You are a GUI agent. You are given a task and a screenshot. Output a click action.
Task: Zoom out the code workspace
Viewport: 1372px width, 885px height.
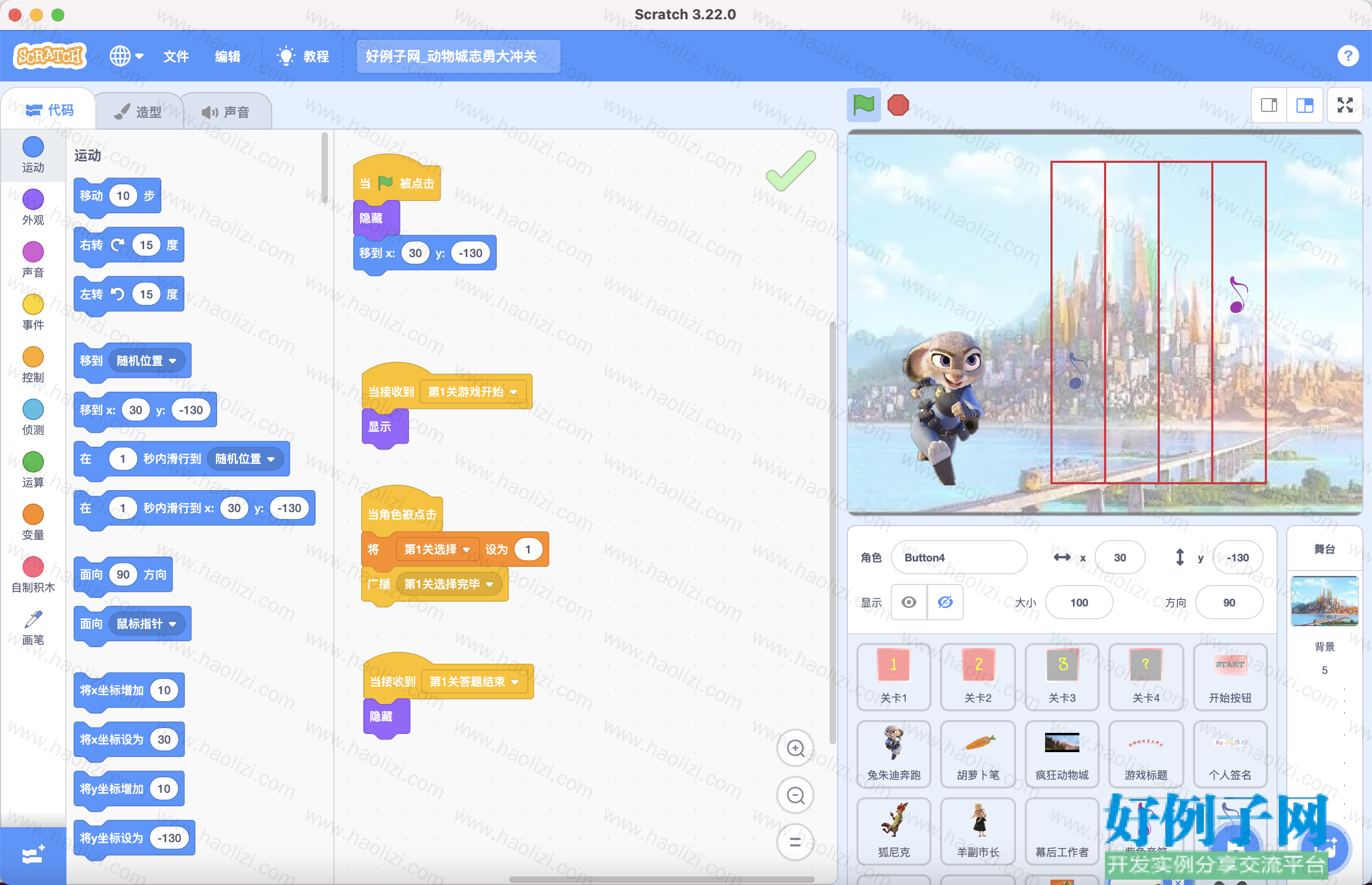coord(795,796)
